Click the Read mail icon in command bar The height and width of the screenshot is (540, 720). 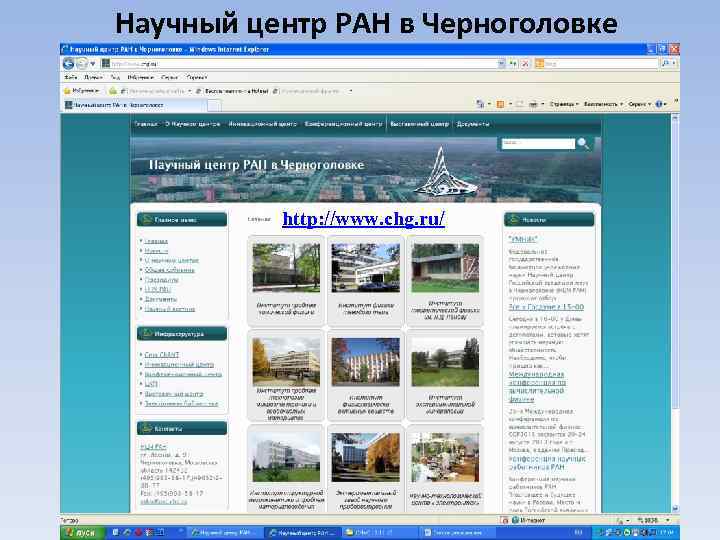click(519, 104)
